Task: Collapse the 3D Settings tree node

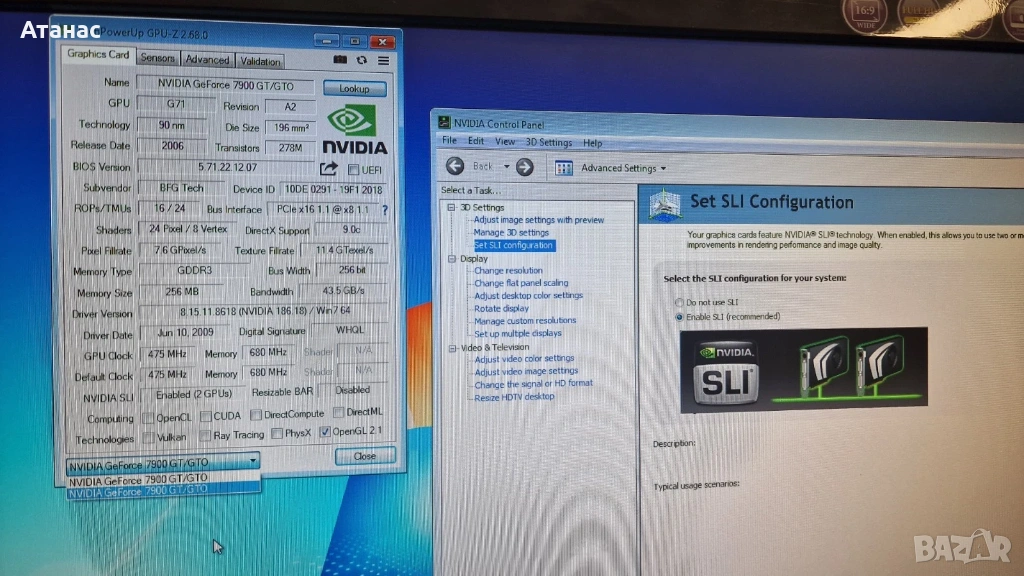Action: point(452,208)
